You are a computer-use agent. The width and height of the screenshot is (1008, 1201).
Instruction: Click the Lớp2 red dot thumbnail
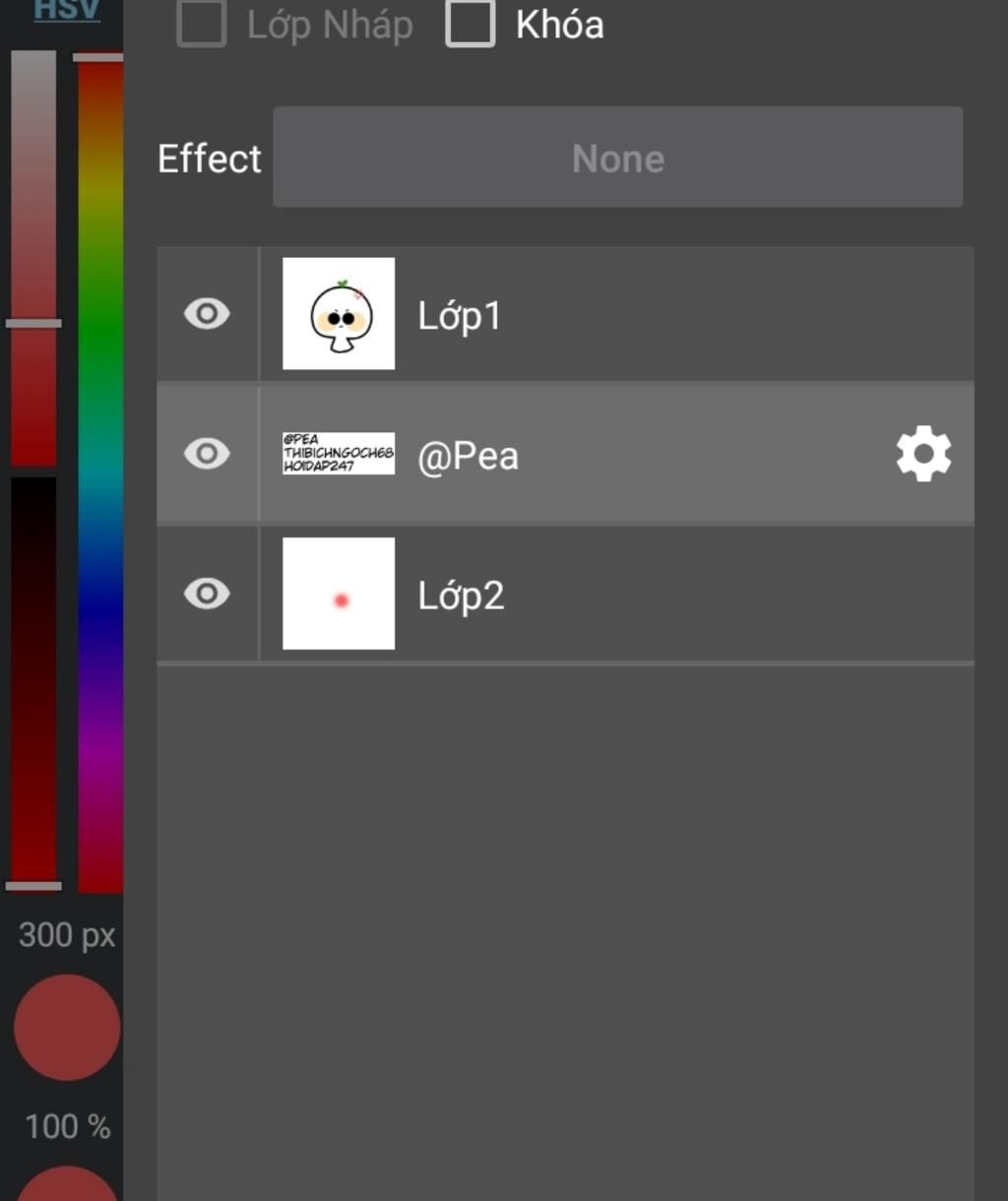click(x=339, y=594)
